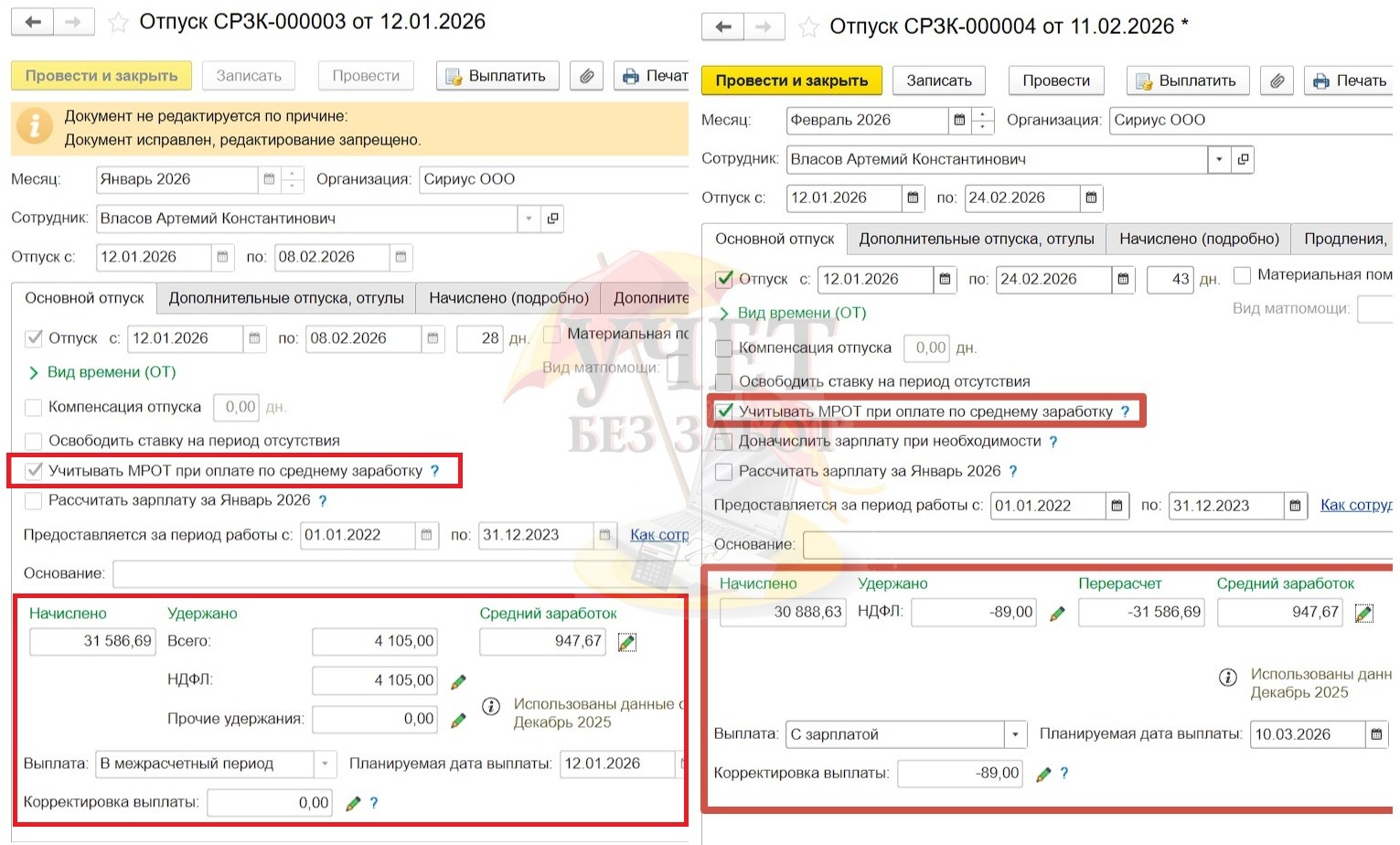Click back arrow in left СРЗК-000003 window
The height and width of the screenshot is (845, 1400).
[33, 22]
